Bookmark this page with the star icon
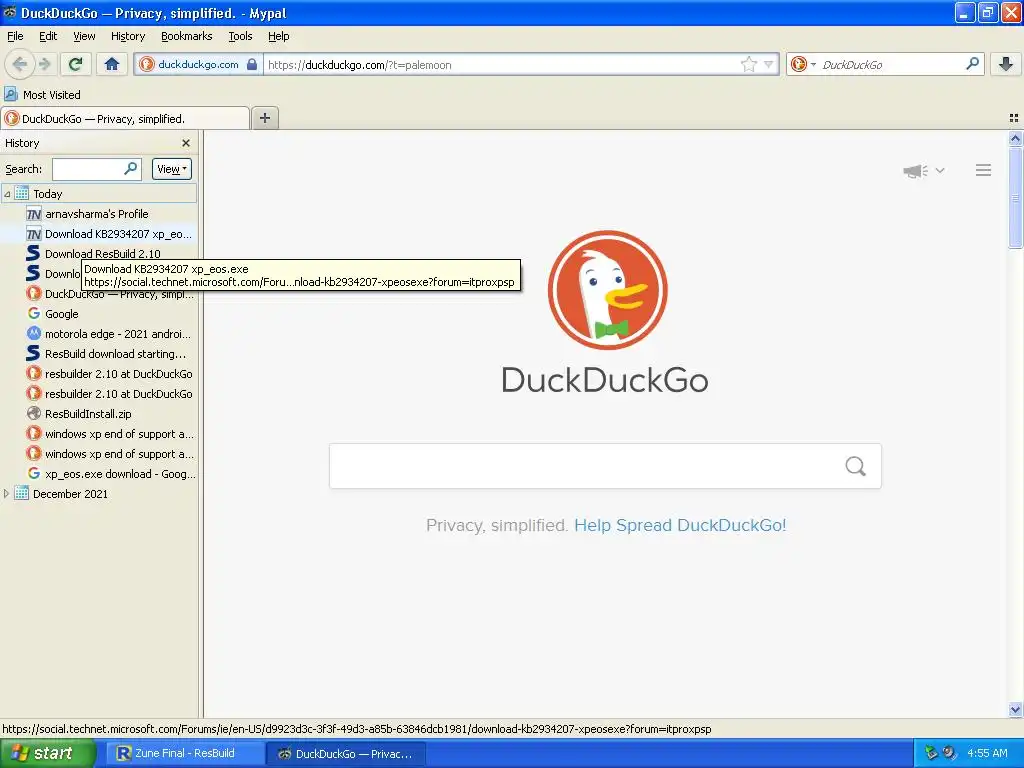Viewport: 1024px width, 768px height. (748, 64)
